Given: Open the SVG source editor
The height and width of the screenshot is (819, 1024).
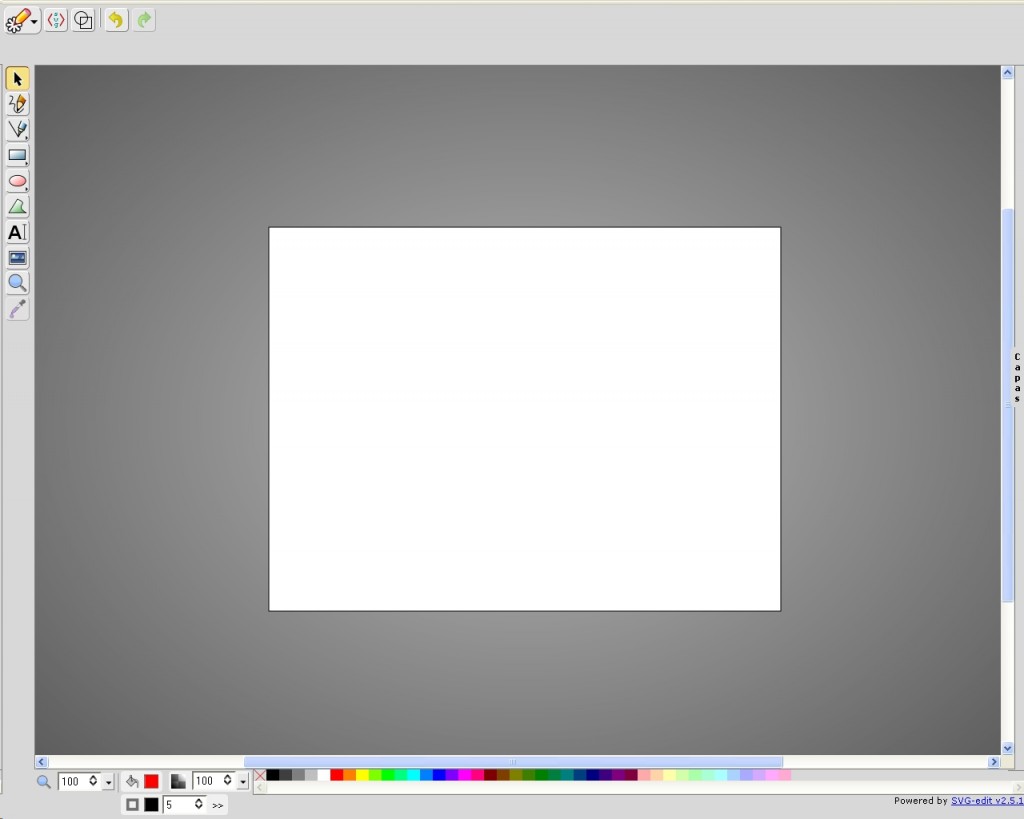Looking at the screenshot, I should 56,20.
